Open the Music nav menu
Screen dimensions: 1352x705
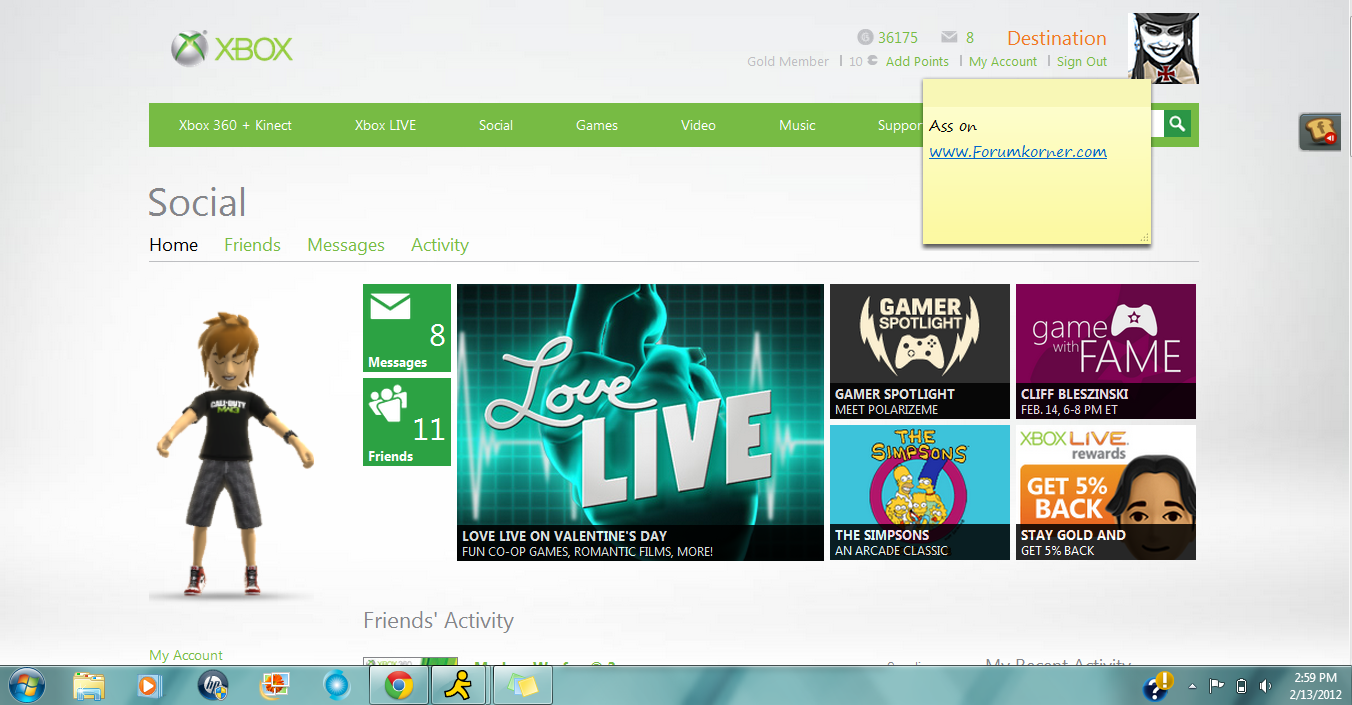click(x=797, y=125)
